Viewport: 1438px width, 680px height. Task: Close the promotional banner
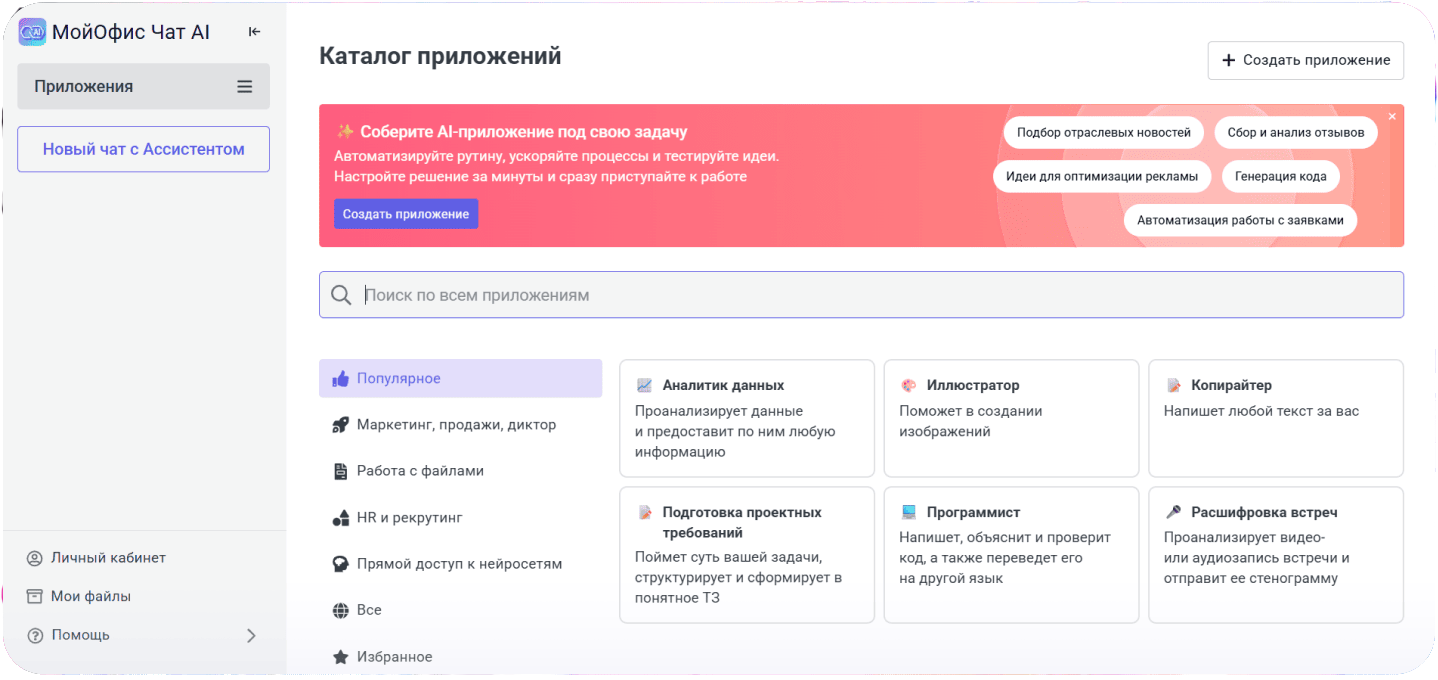1392,117
